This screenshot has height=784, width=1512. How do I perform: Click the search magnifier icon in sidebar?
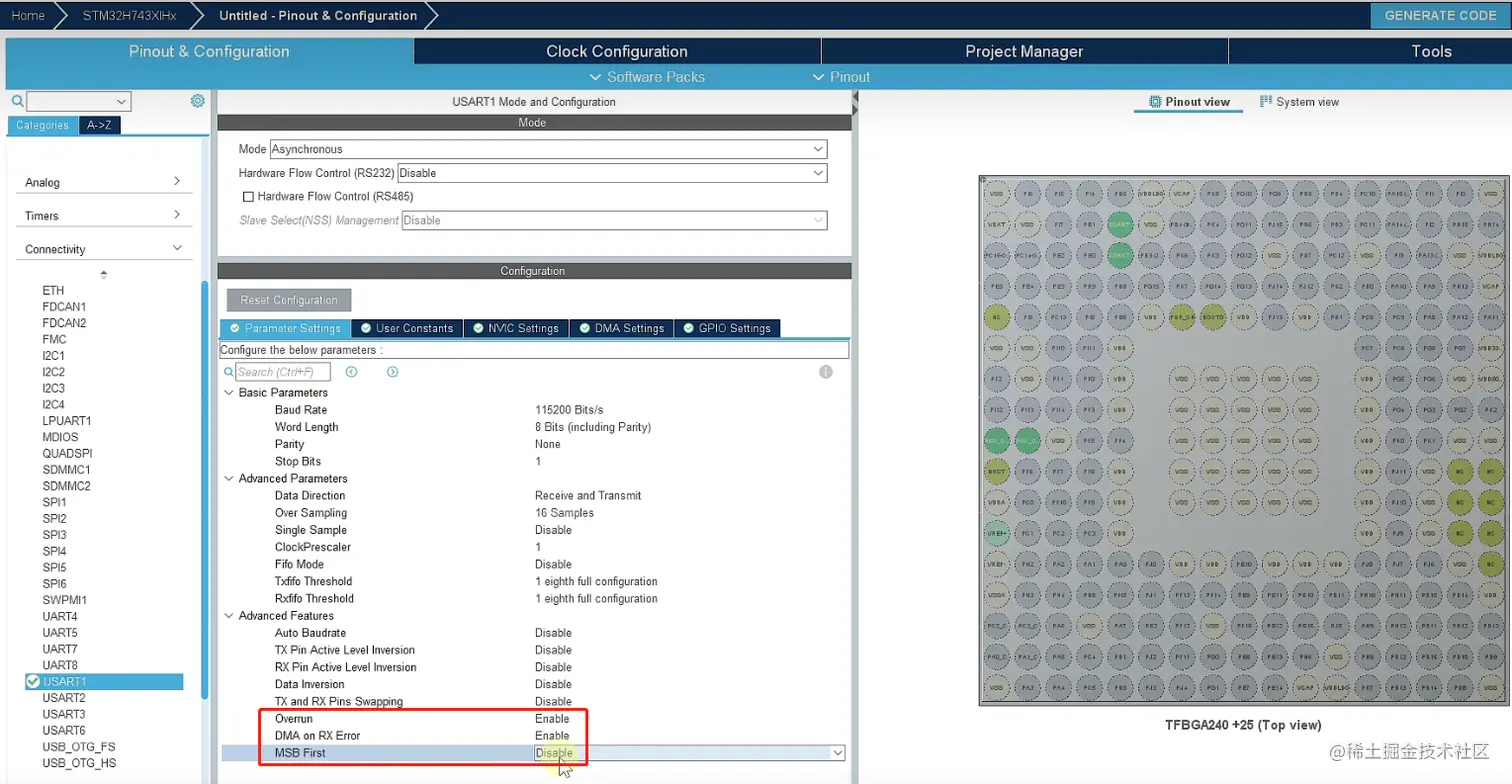click(x=17, y=101)
